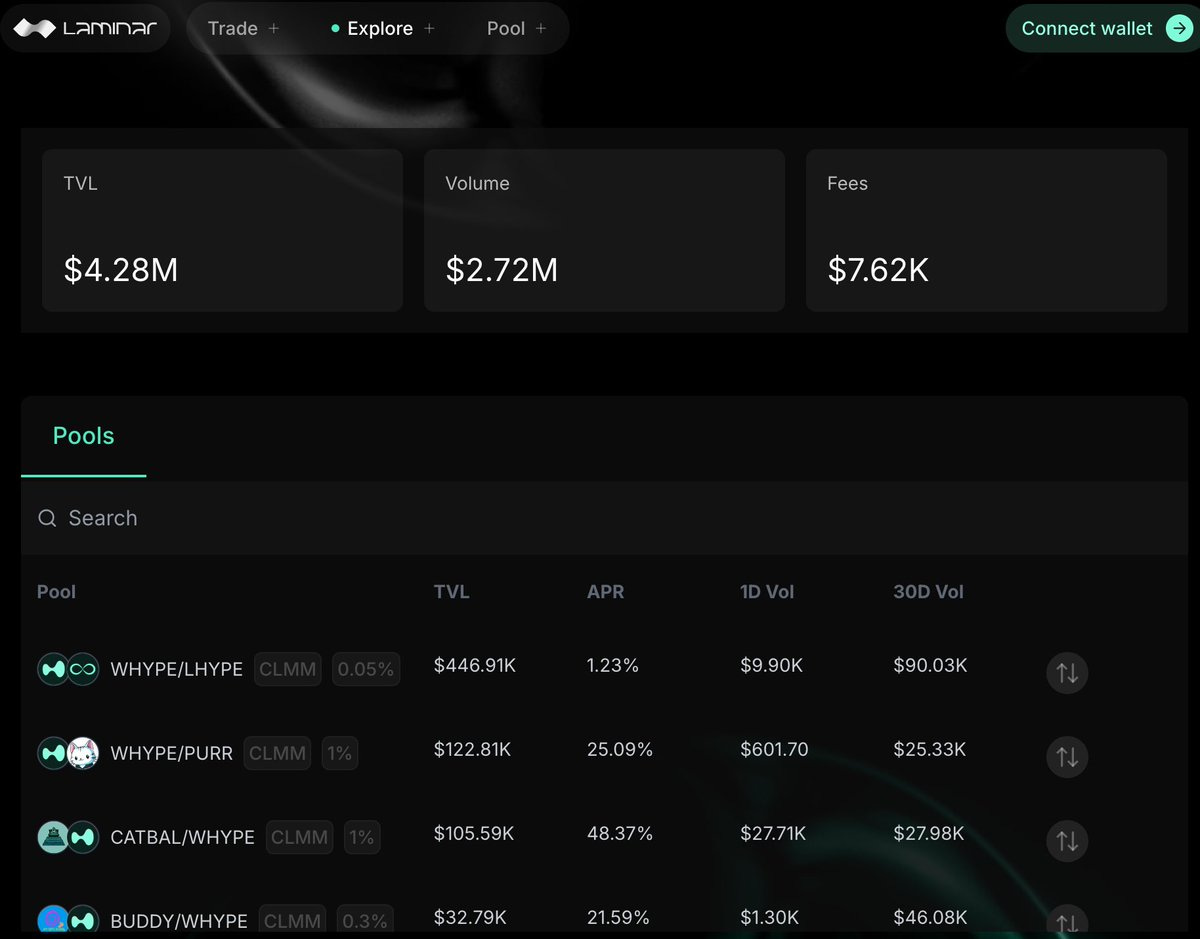Open the Explore menu
The image size is (1200, 939).
383,28
